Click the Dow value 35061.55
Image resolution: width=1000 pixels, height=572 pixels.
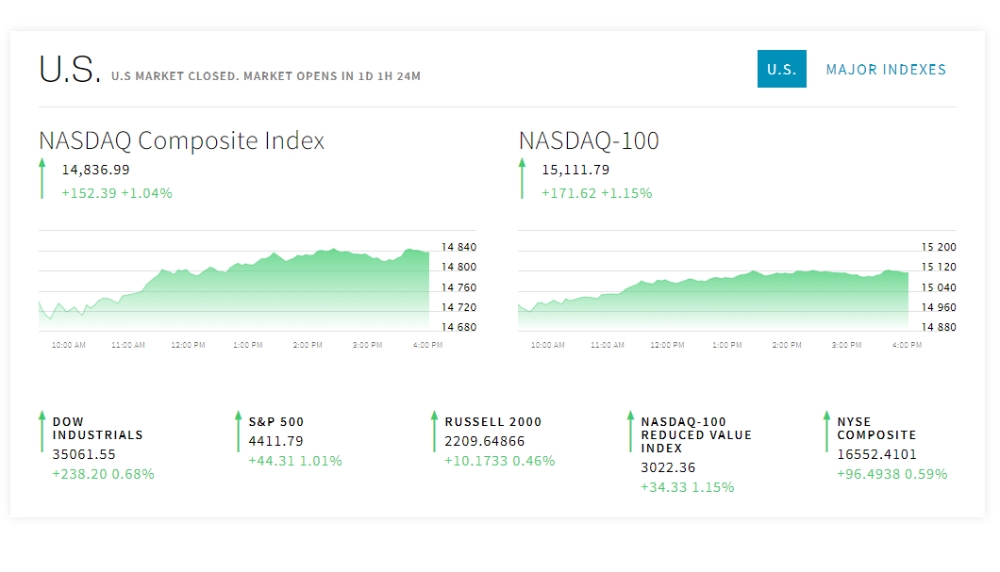[x=84, y=455]
